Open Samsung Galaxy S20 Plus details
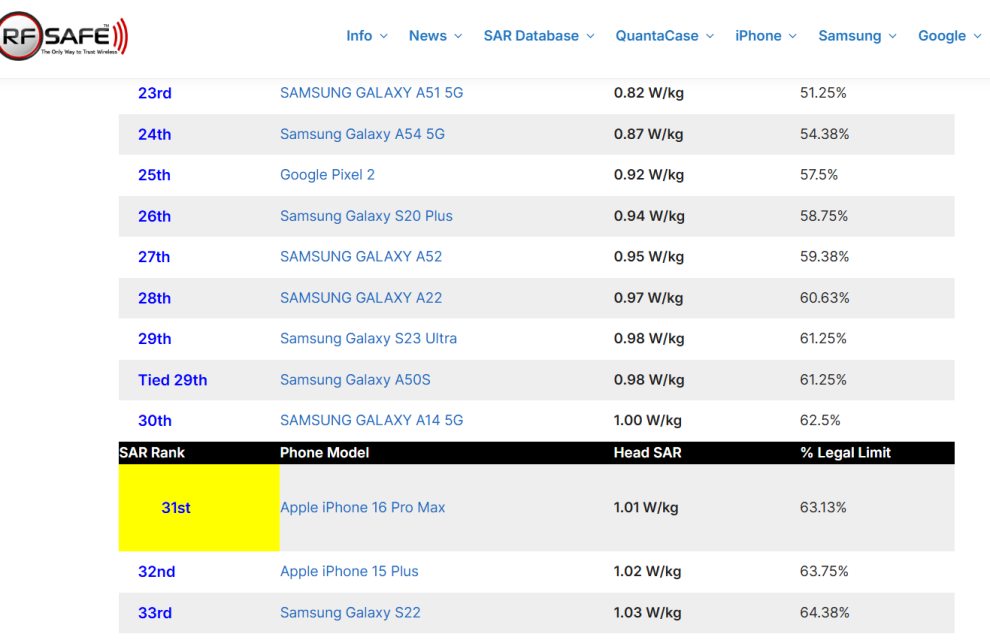Viewport: 990px width, 640px height. 366,216
